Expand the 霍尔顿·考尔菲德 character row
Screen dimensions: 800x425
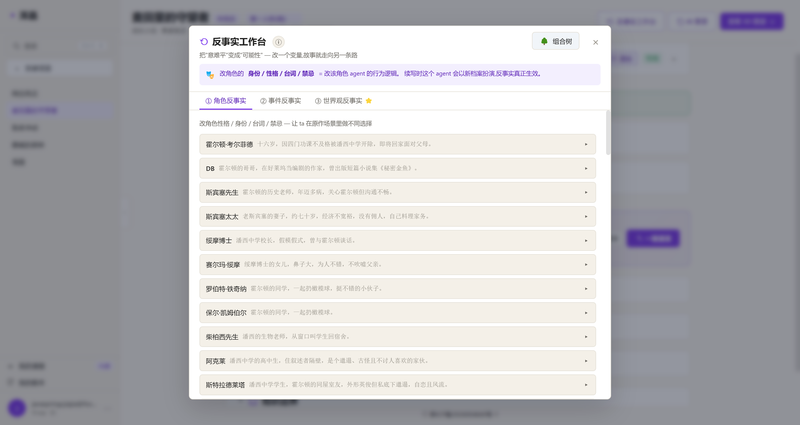pos(397,144)
